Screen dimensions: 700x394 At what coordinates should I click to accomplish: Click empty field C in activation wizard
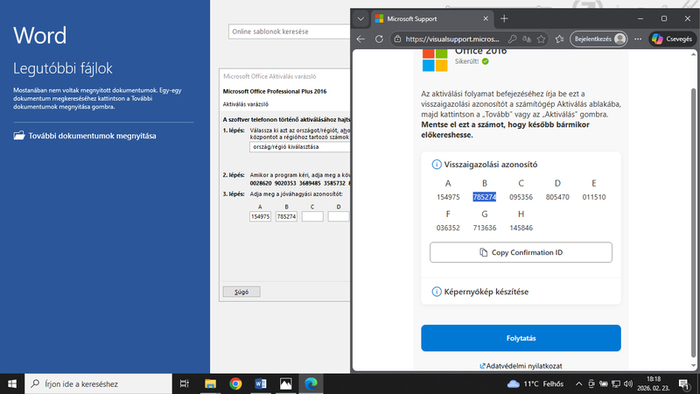pos(312,216)
